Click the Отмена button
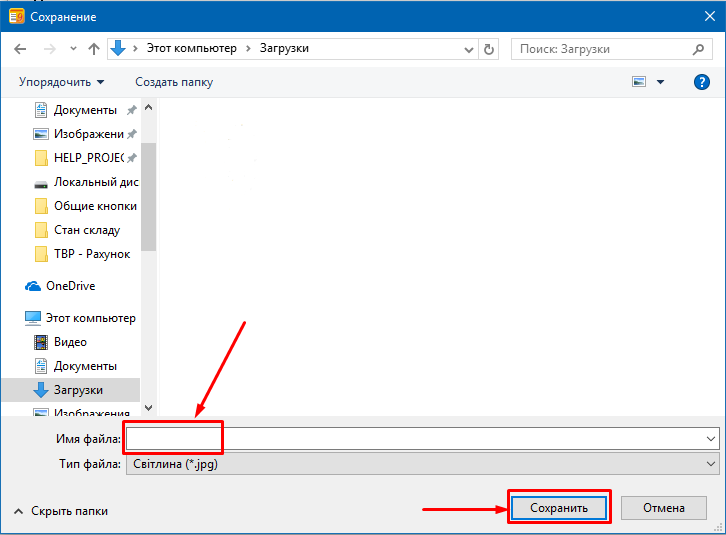Screen dimensions: 726x535 click(663, 508)
